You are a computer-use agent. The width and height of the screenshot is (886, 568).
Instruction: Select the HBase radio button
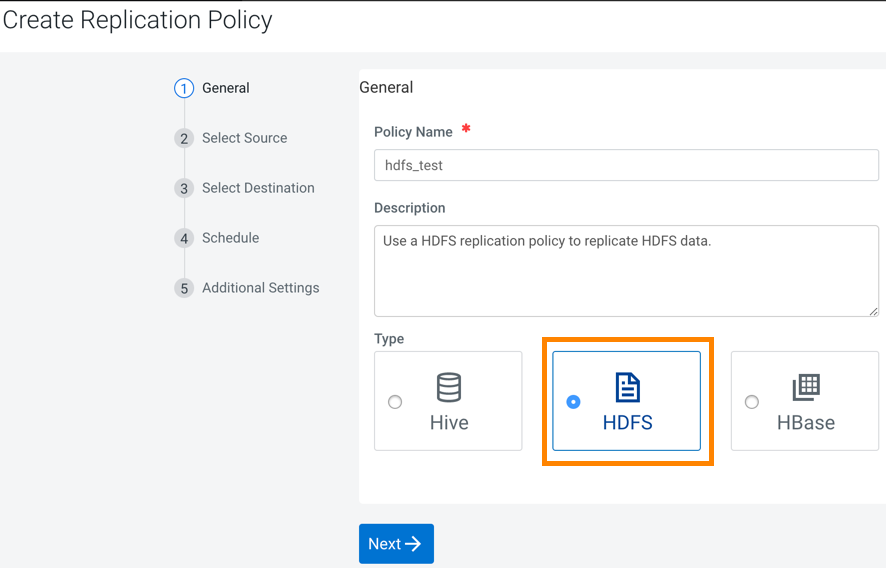point(752,402)
